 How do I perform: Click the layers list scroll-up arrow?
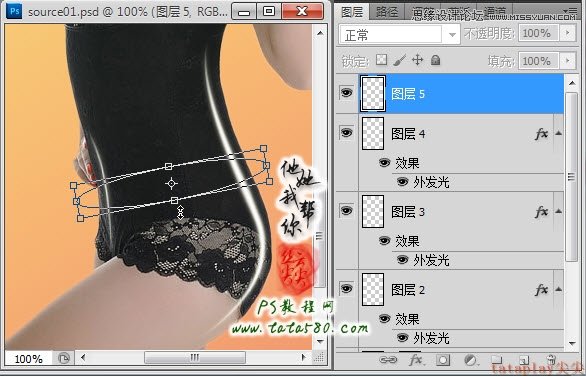(572, 83)
